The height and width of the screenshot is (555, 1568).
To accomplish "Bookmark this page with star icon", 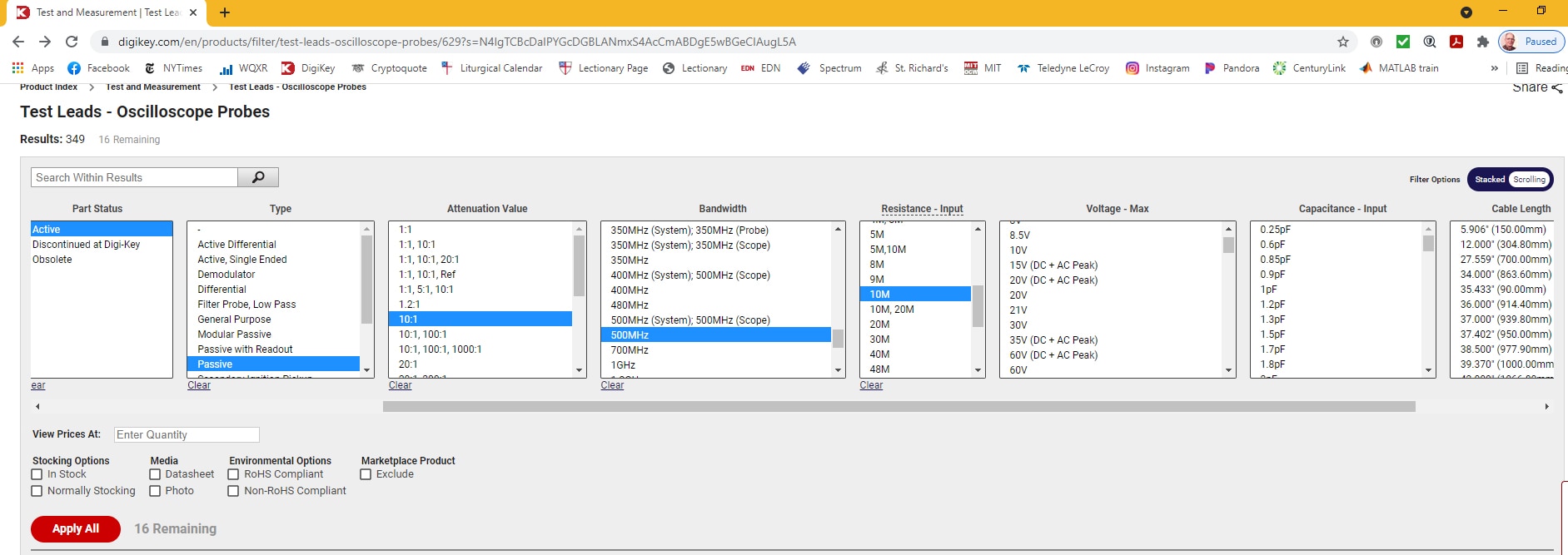I will [x=1342, y=42].
